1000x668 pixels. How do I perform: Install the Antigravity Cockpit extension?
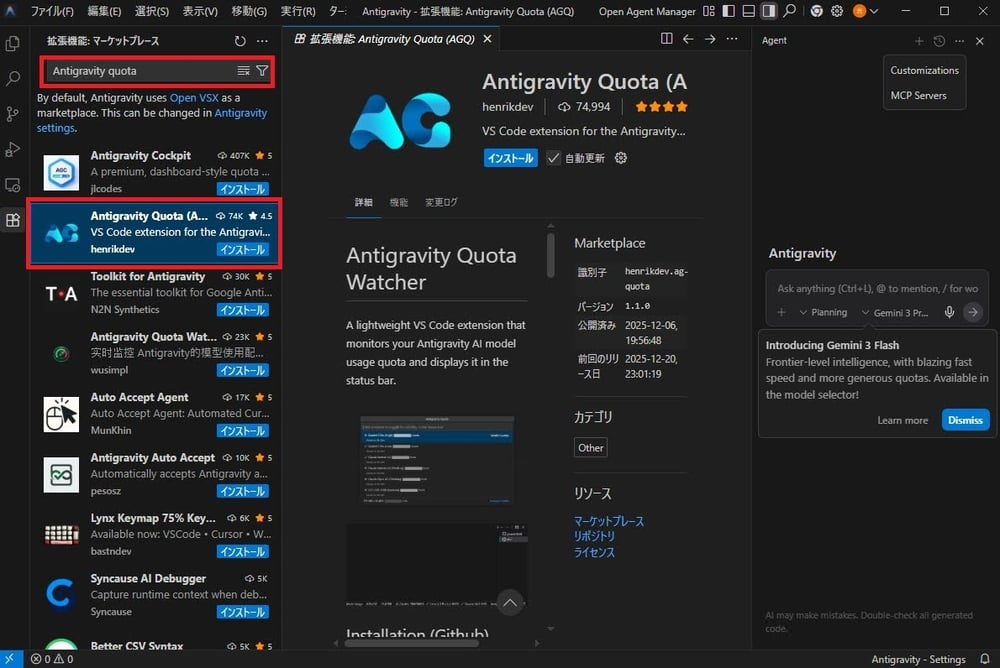click(x=242, y=189)
